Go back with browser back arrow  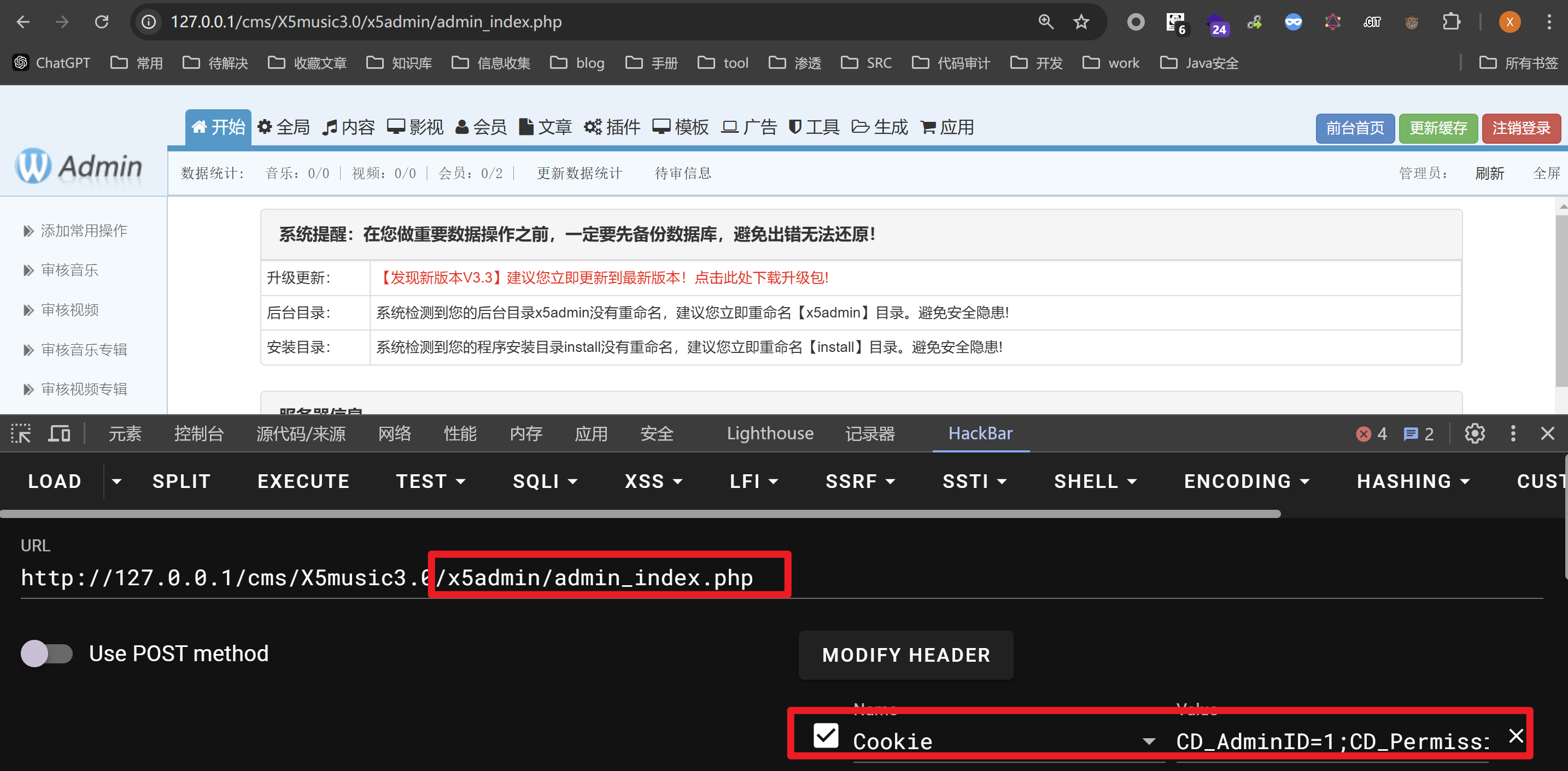pos(23,22)
